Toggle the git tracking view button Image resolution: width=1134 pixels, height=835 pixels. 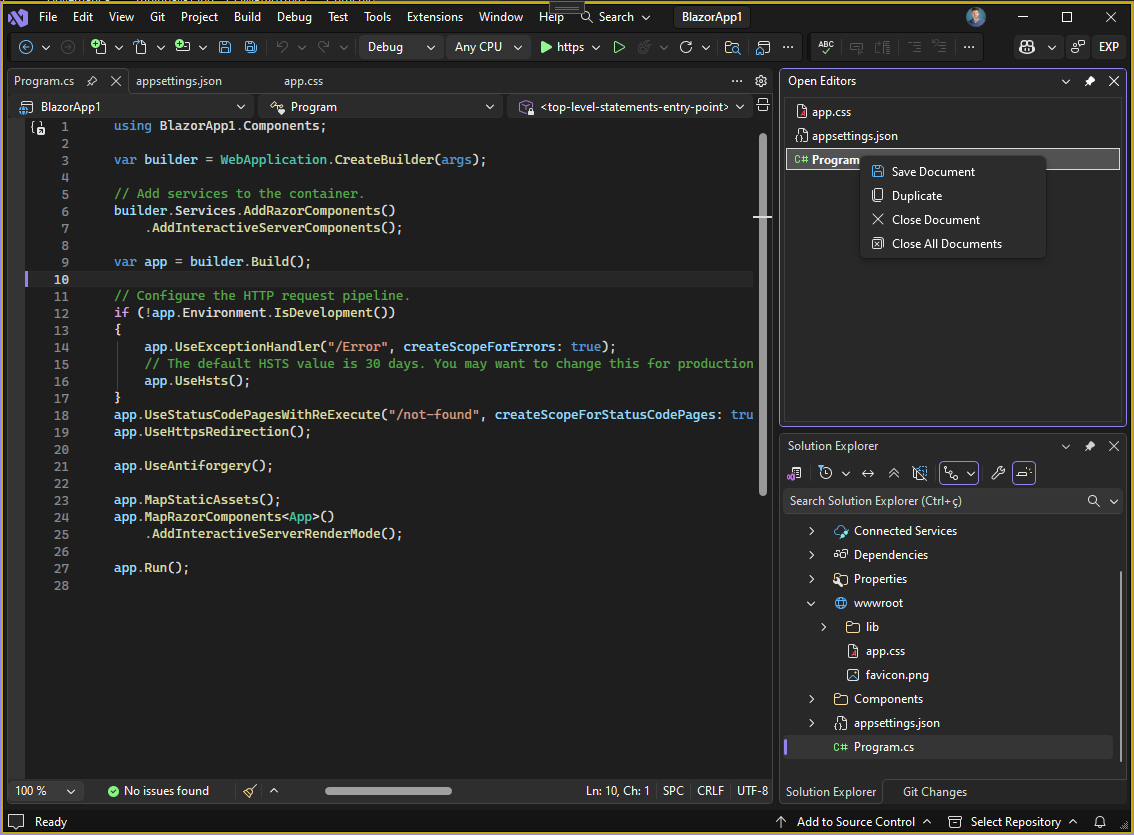[952, 474]
